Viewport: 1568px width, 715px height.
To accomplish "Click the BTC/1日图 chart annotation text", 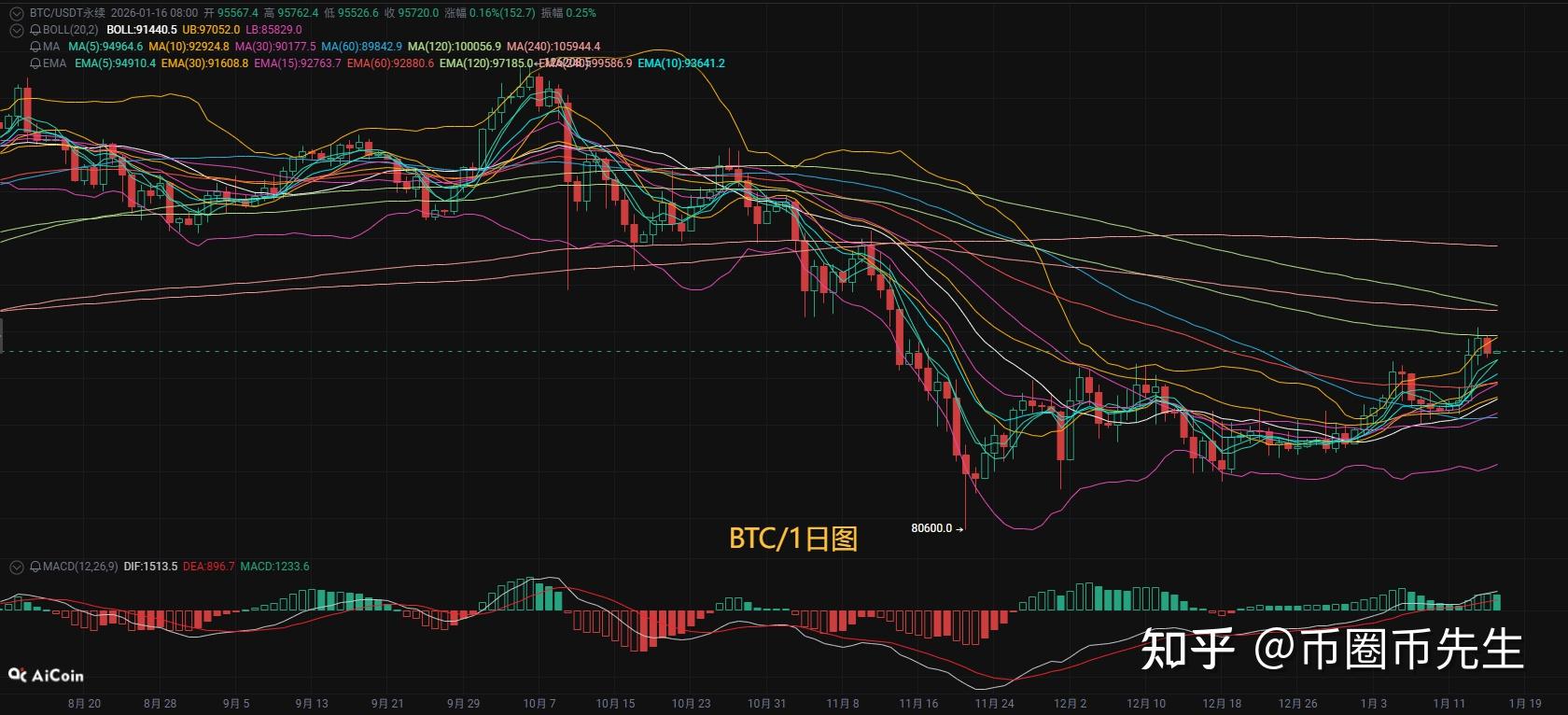I will [x=792, y=539].
